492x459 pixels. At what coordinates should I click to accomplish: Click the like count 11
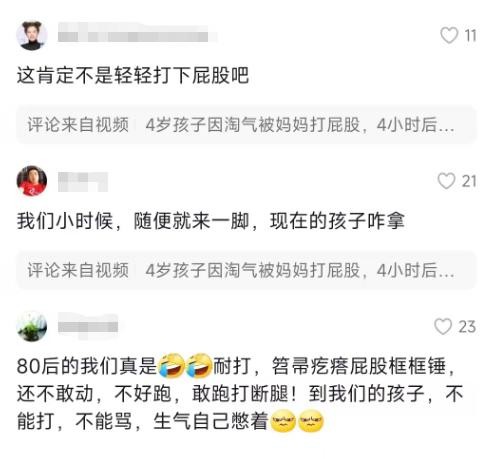point(470,35)
